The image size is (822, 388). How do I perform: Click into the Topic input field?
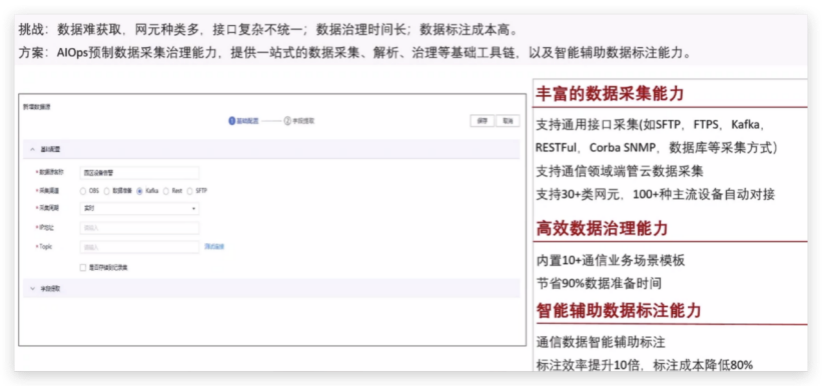(139, 247)
